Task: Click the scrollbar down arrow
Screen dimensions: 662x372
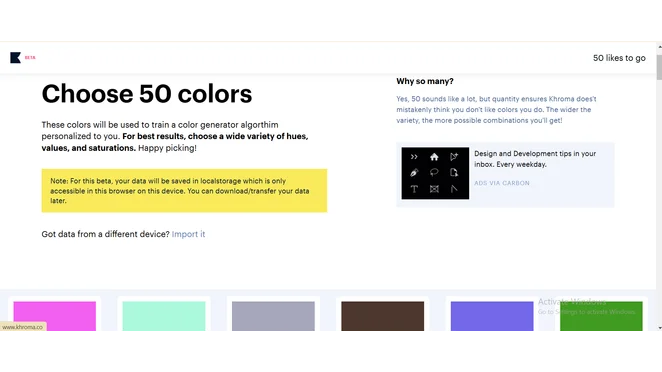Action: click(659, 328)
